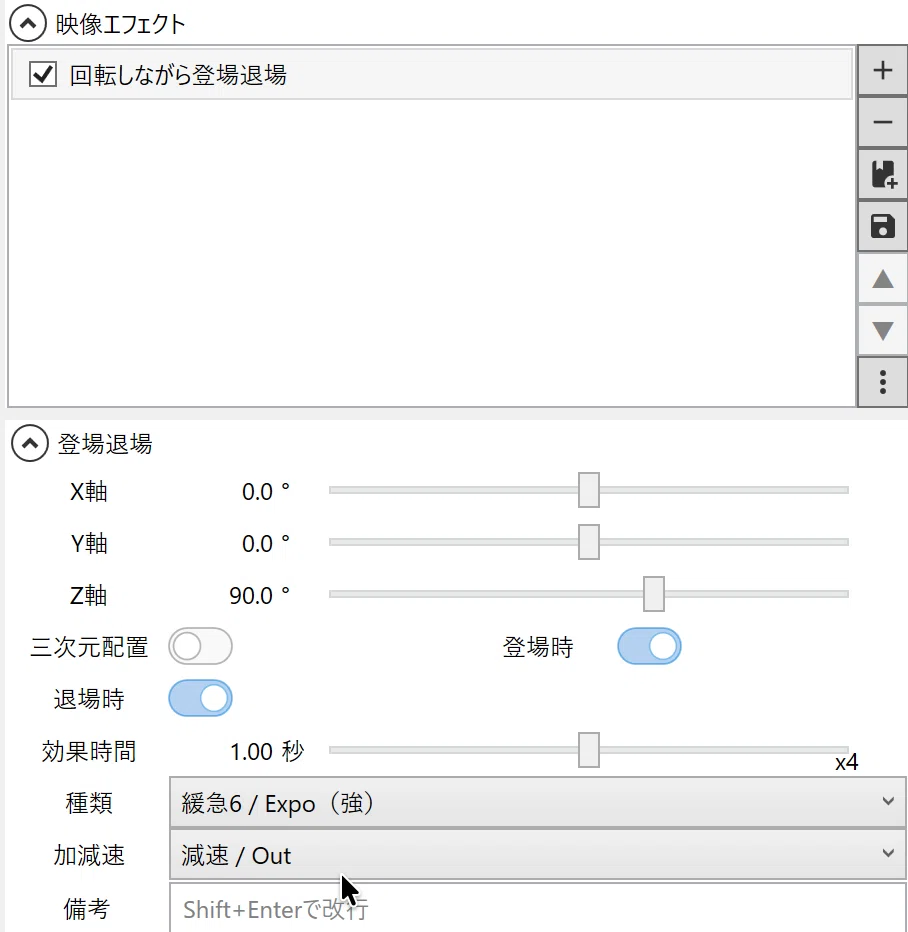
Task: Collapse the 映像エフェクト section
Action: (28, 23)
